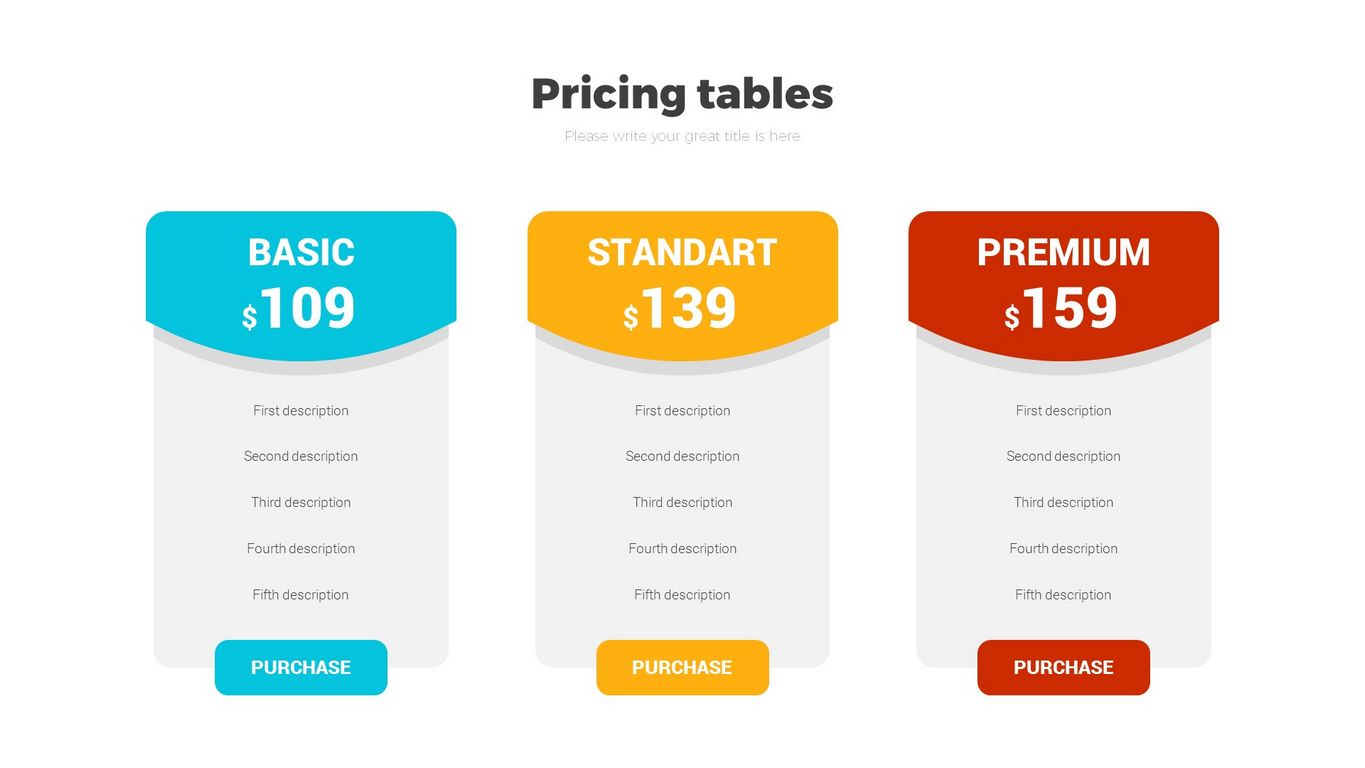1365x768 pixels.
Task: Pick "Fifth description" in the Basic card
Action: 301,594
